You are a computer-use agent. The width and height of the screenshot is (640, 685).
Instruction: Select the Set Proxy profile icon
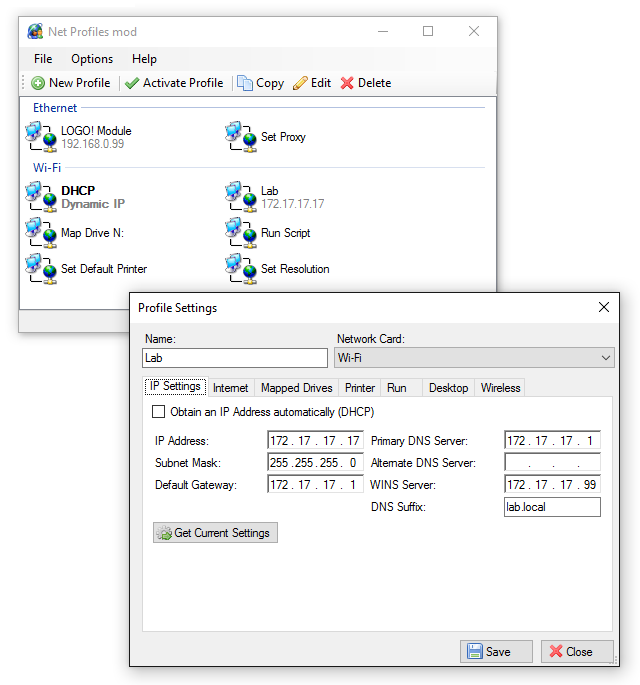tap(241, 137)
